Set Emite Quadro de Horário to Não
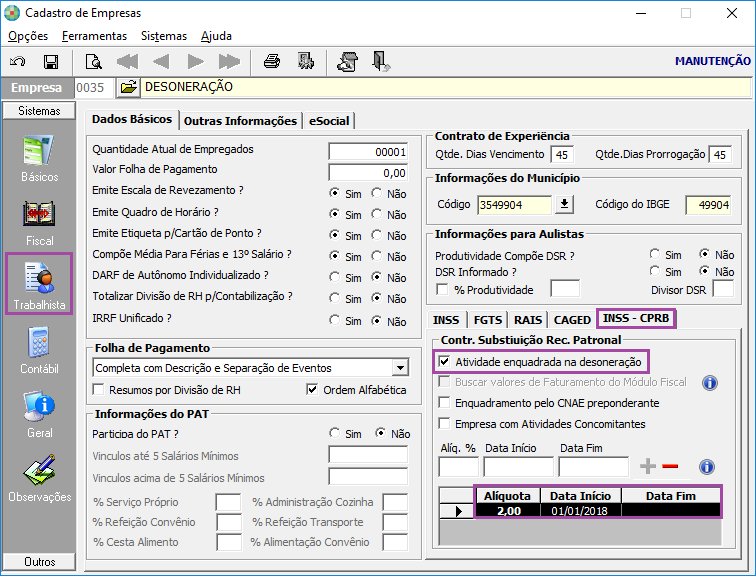This screenshot has width=756, height=576. pos(377,214)
